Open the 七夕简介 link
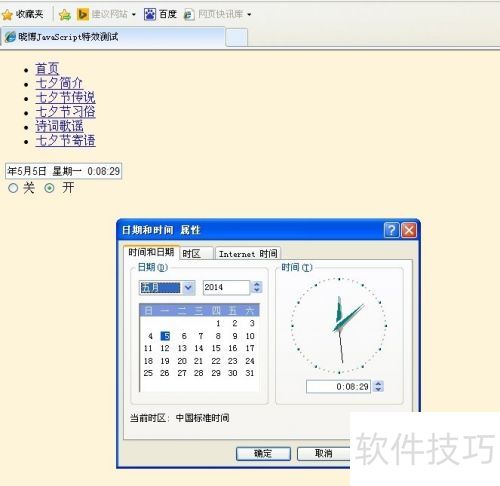The height and width of the screenshot is (486, 500). click(x=59, y=83)
